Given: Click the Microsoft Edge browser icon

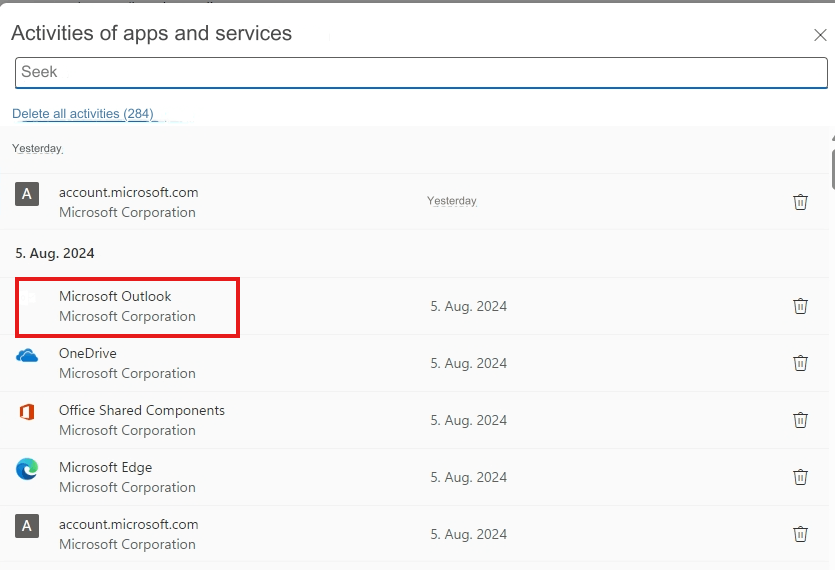Looking at the screenshot, I should click(x=27, y=469).
